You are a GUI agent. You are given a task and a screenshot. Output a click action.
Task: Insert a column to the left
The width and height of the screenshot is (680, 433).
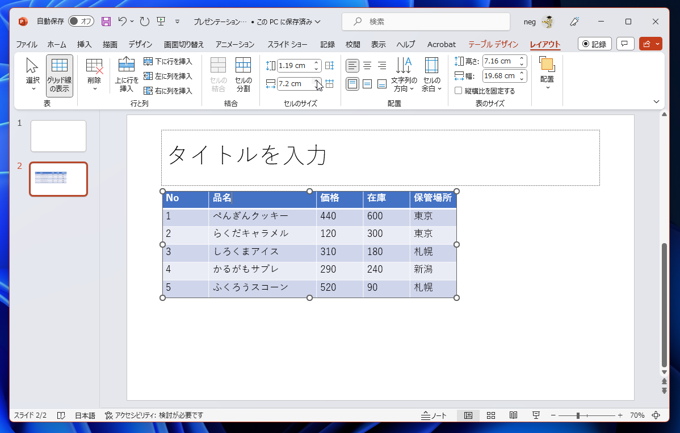pyautogui.click(x=168, y=76)
